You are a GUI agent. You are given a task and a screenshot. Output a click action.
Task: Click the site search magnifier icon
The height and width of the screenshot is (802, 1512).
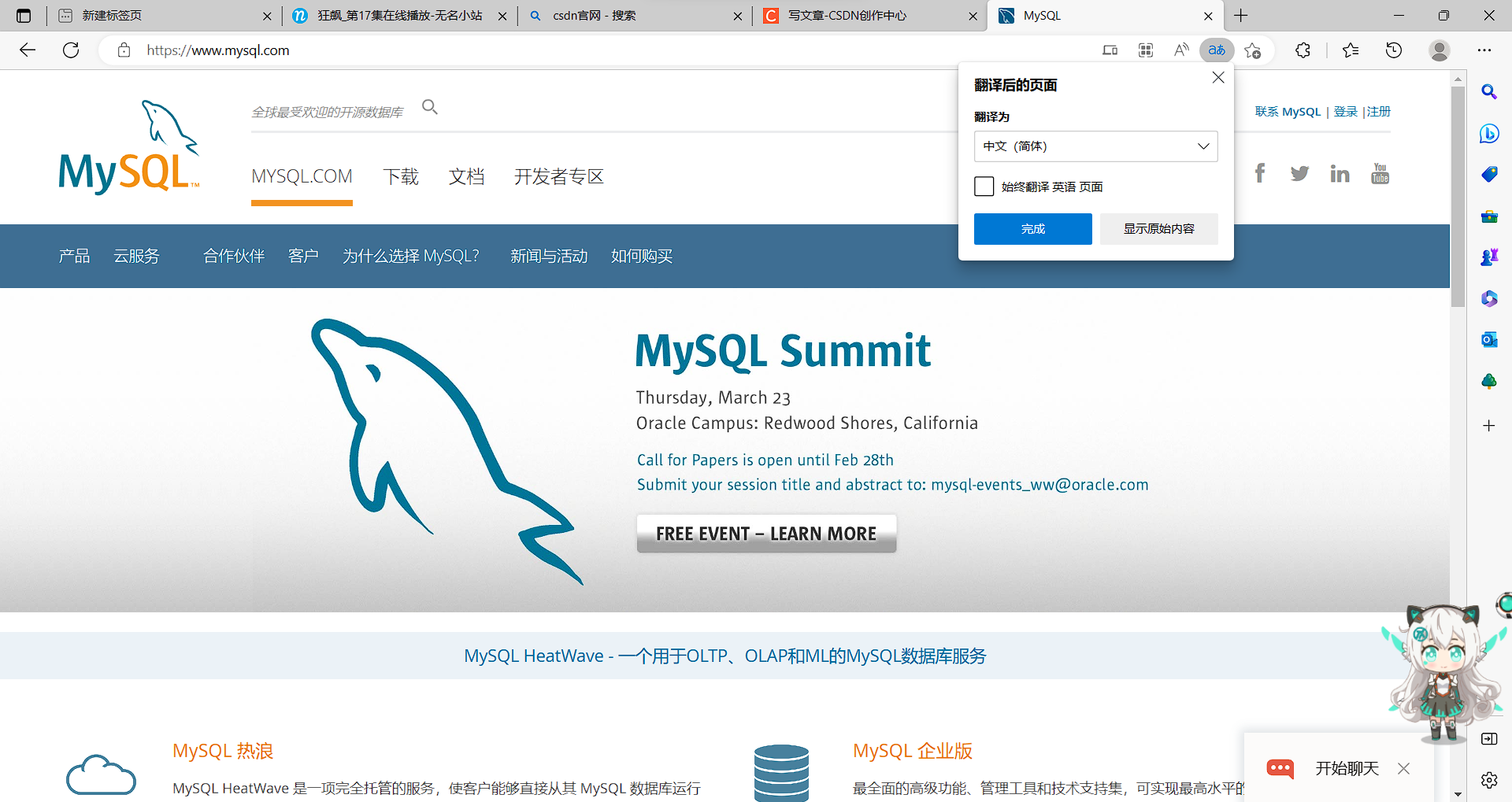click(430, 106)
